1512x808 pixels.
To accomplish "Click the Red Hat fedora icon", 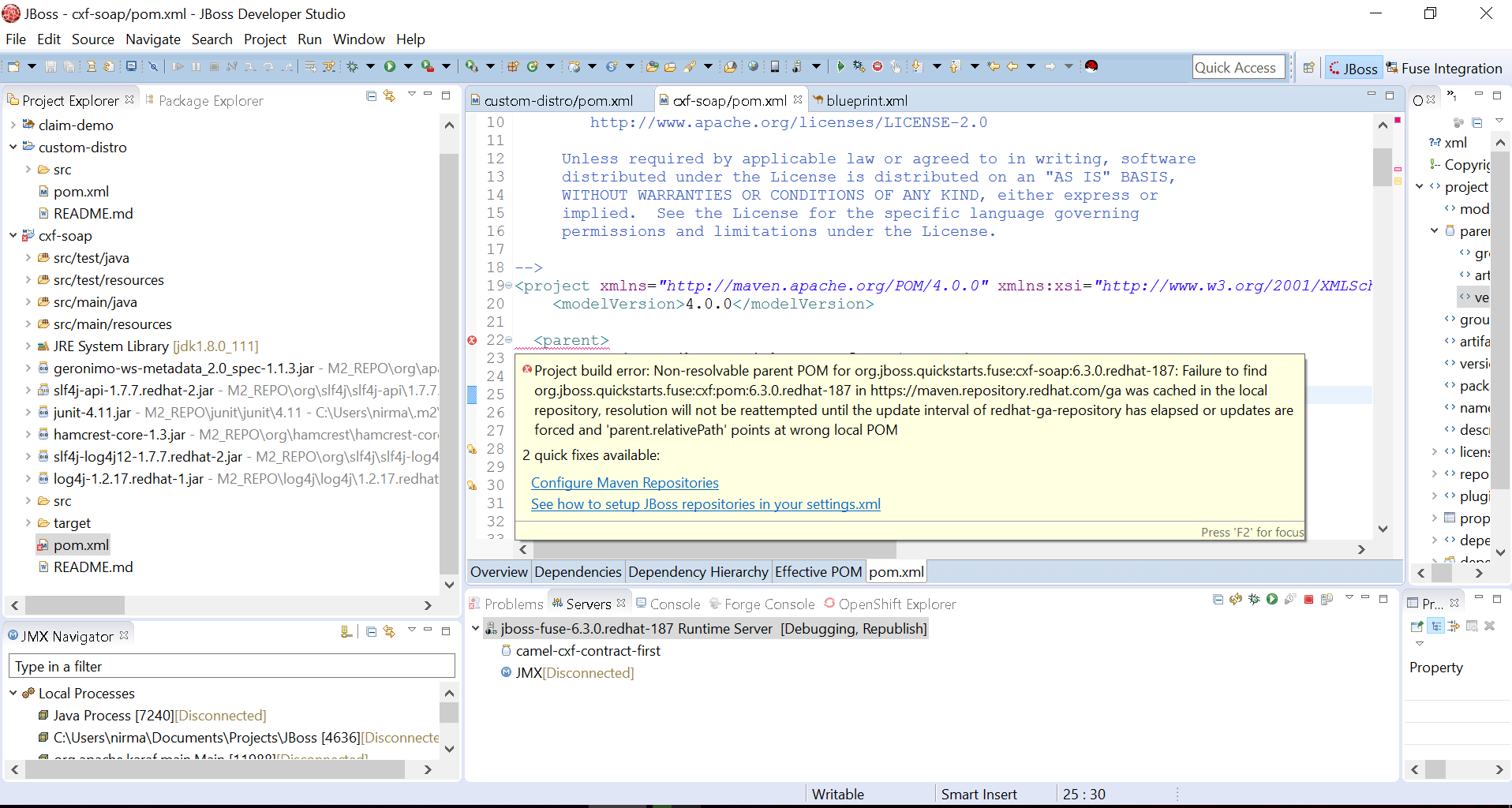I will [x=1091, y=66].
